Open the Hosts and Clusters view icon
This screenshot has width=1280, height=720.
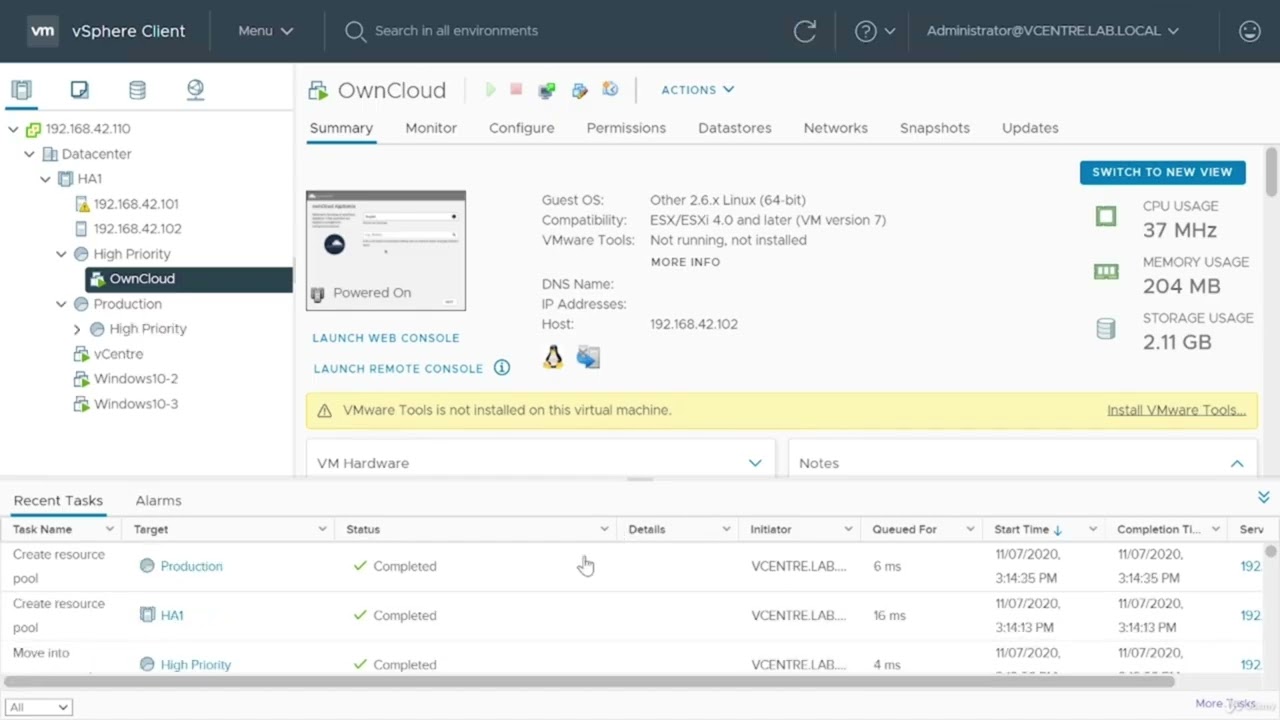pyautogui.click(x=21, y=90)
